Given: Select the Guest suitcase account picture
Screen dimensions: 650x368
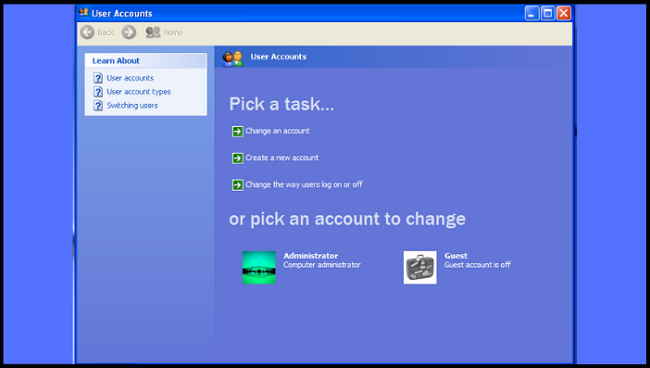Looking at the screenshot, I should click(420, 267).
